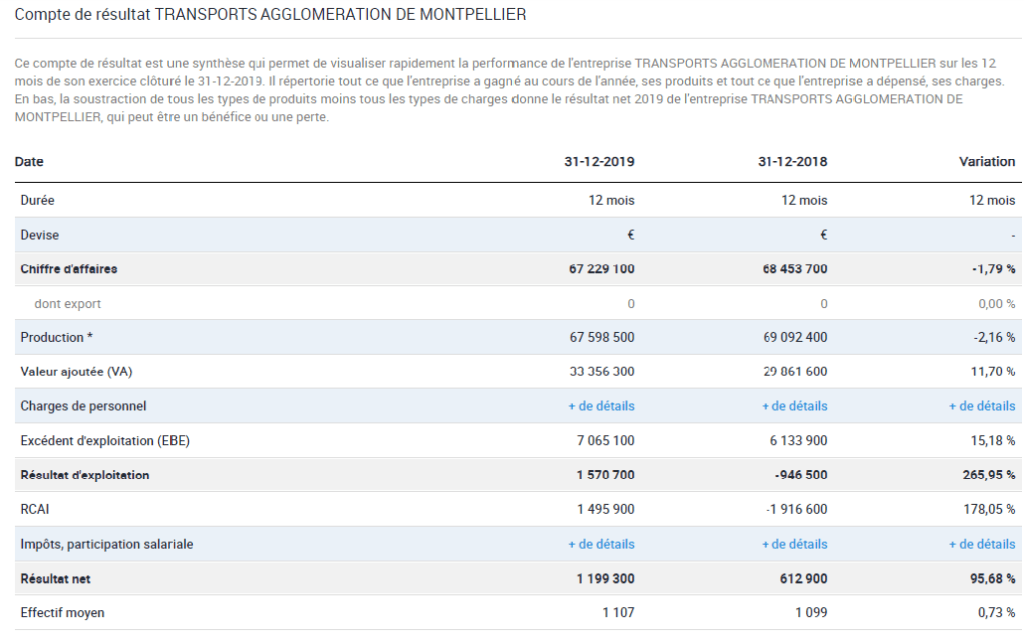Open 2018 details for Charges de personnel
Image resolution: width=1024 pixels, height=644 pixels.
[794, 406]
